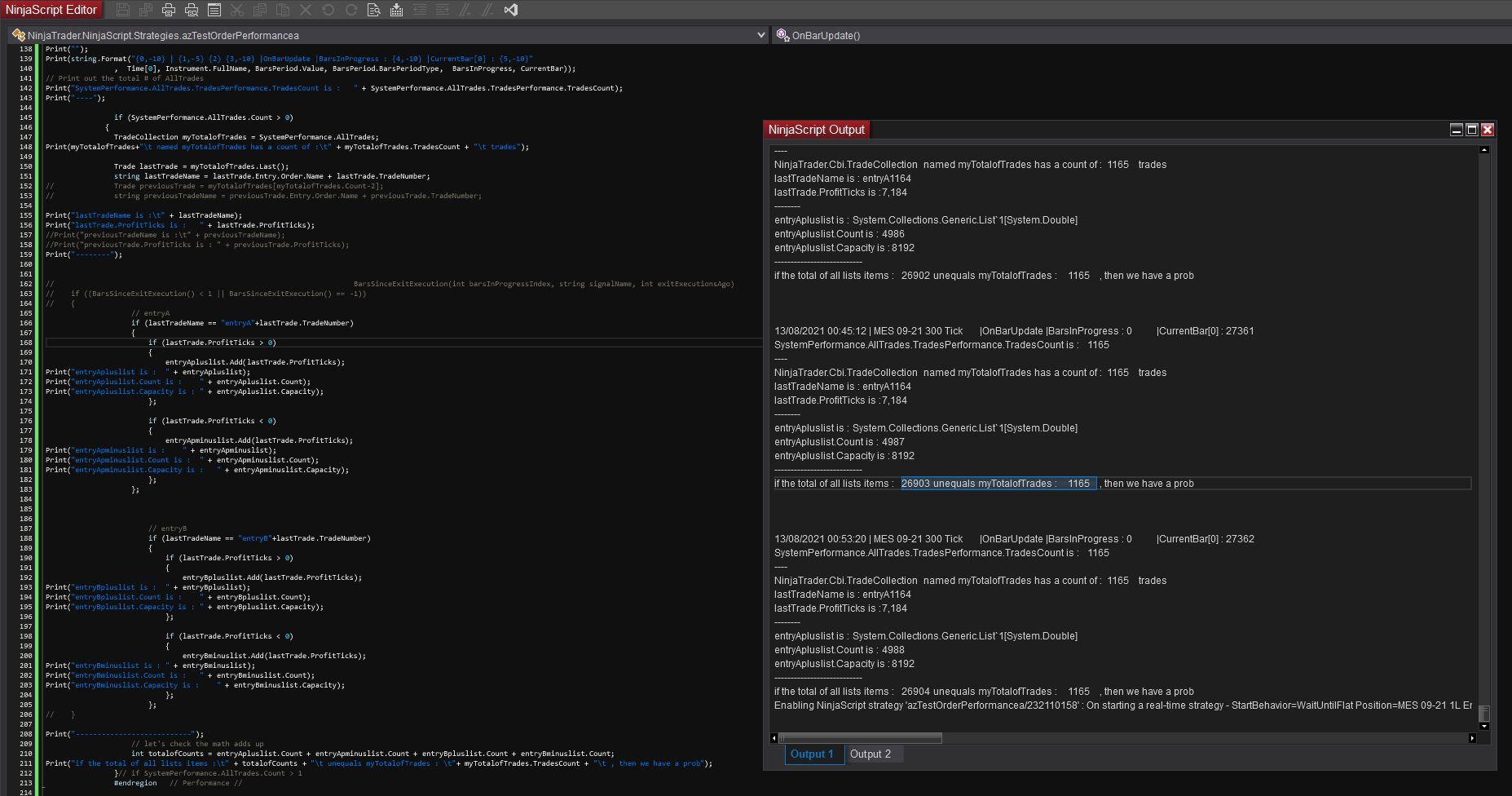Viewport: 1512px width, 796px height.
Task: Click the Compile icon in the toolbar
Action: click(x=396, y=10)
